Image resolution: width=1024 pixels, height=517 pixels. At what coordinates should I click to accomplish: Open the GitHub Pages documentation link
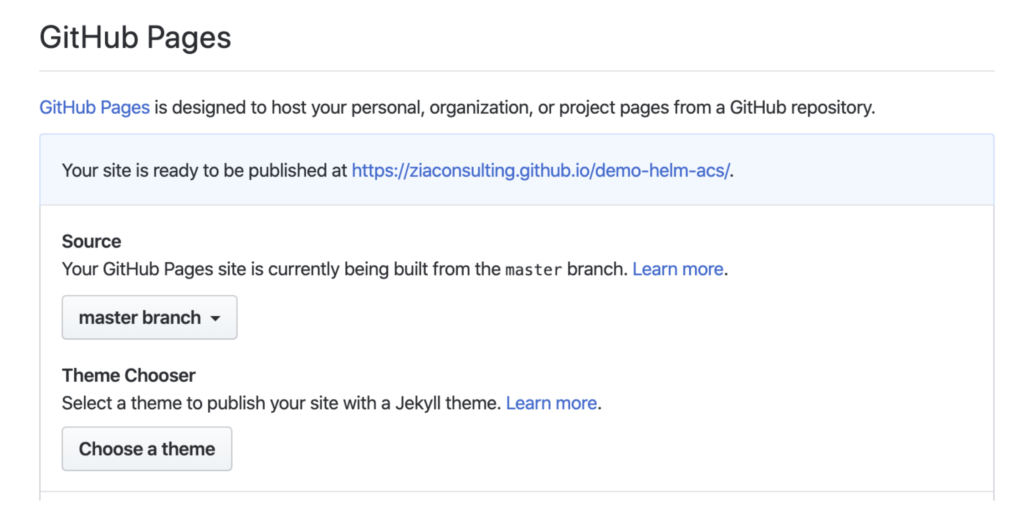(95, 107)
